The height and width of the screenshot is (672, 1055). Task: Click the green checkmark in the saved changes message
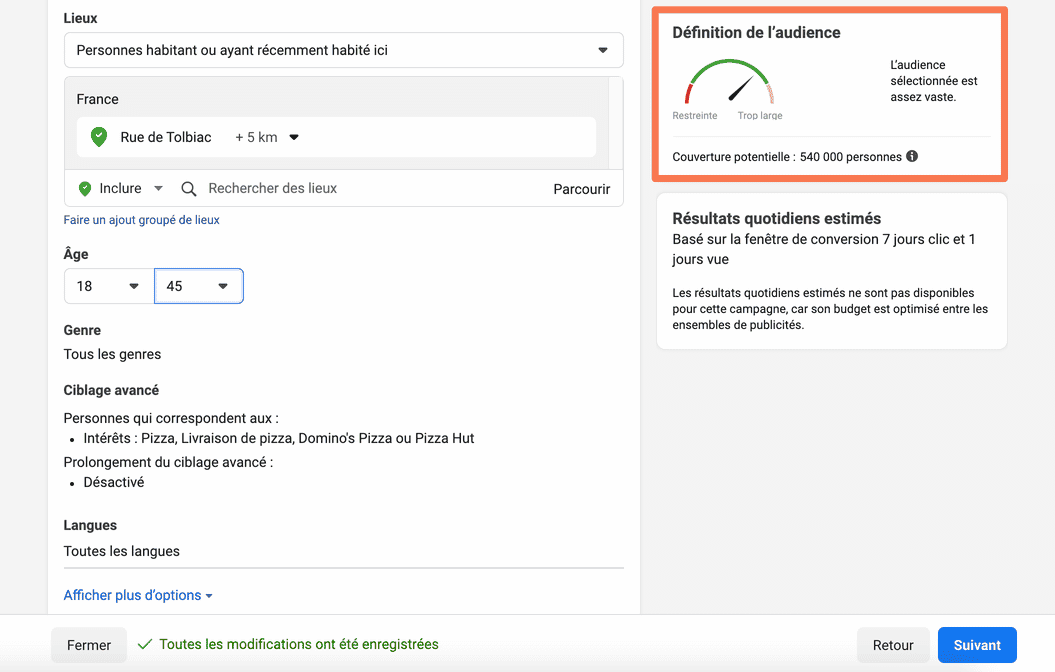(145, 645)
